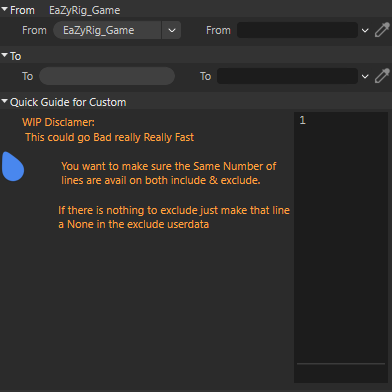Pick To object with eyedropper icon

[382, 76]
